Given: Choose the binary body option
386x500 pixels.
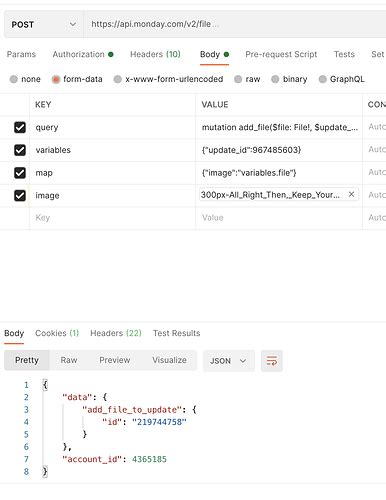Looking at the screenshot, I should tap(289, 79).
